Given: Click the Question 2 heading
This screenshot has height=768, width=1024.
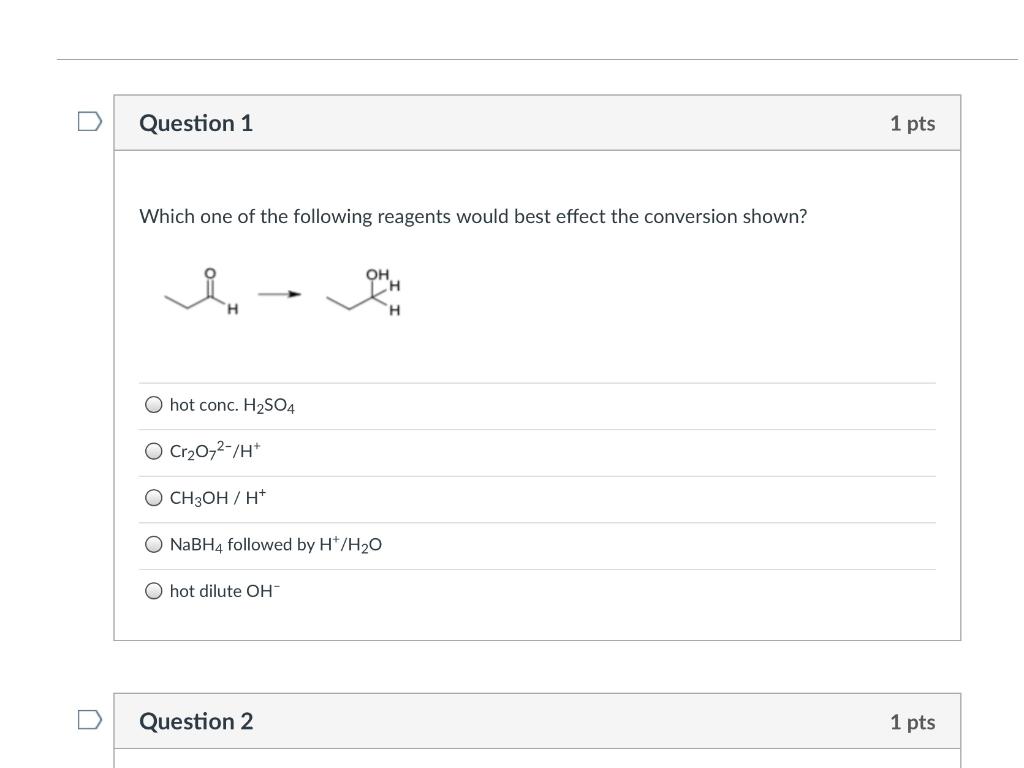Looking at the screenshot, I should (x=196, y=721).
